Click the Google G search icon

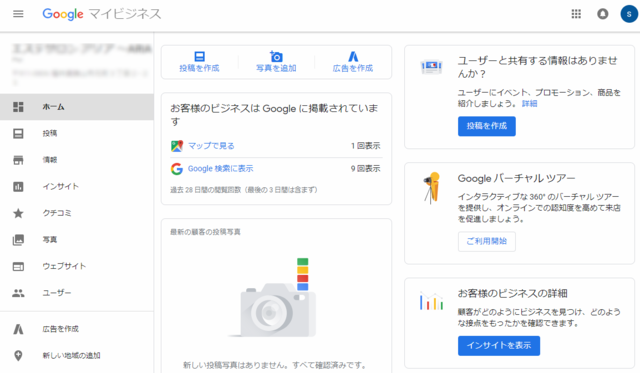[177, 169]
